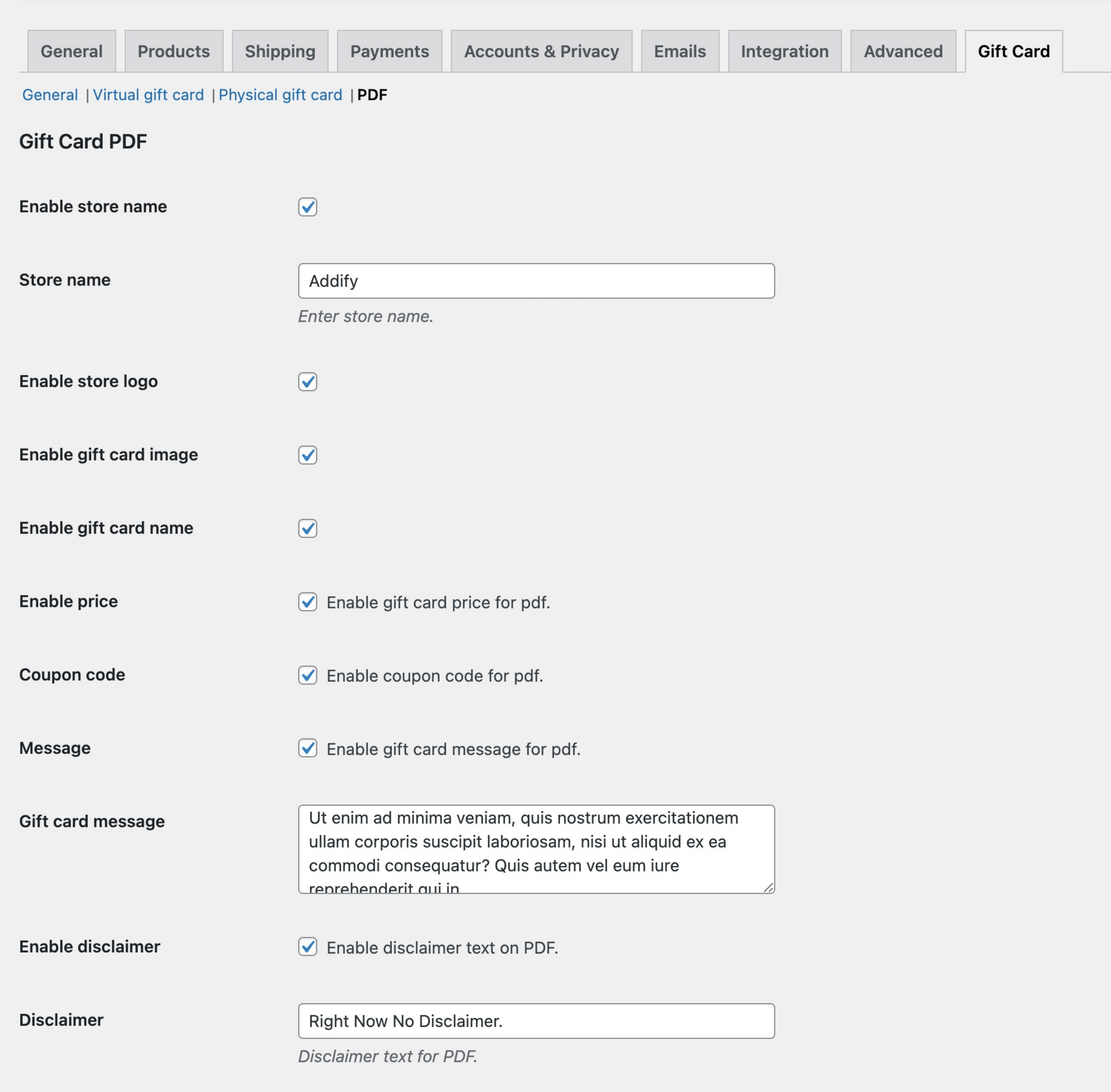The height and width of the screenshot is (1092, 1111).
Task: Uncheck Enable store name checkbox
Action: point(307,208)
